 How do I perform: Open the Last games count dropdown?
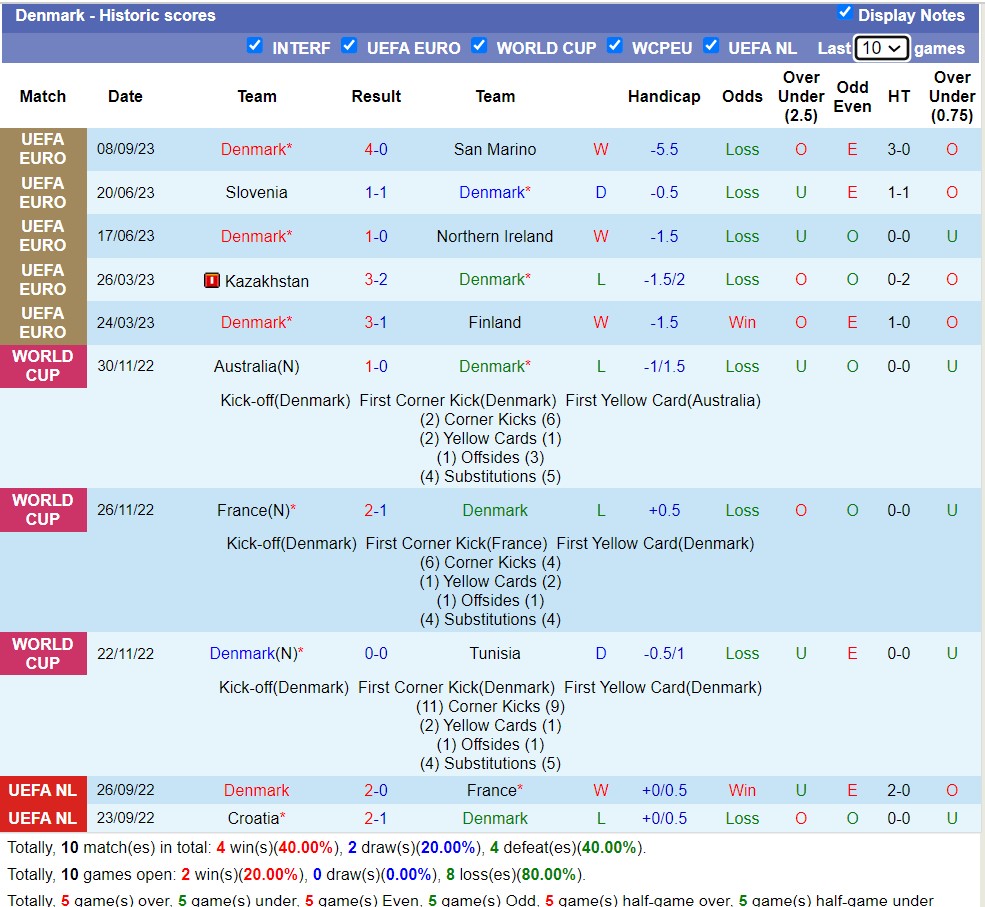click(x=881, y=48)
